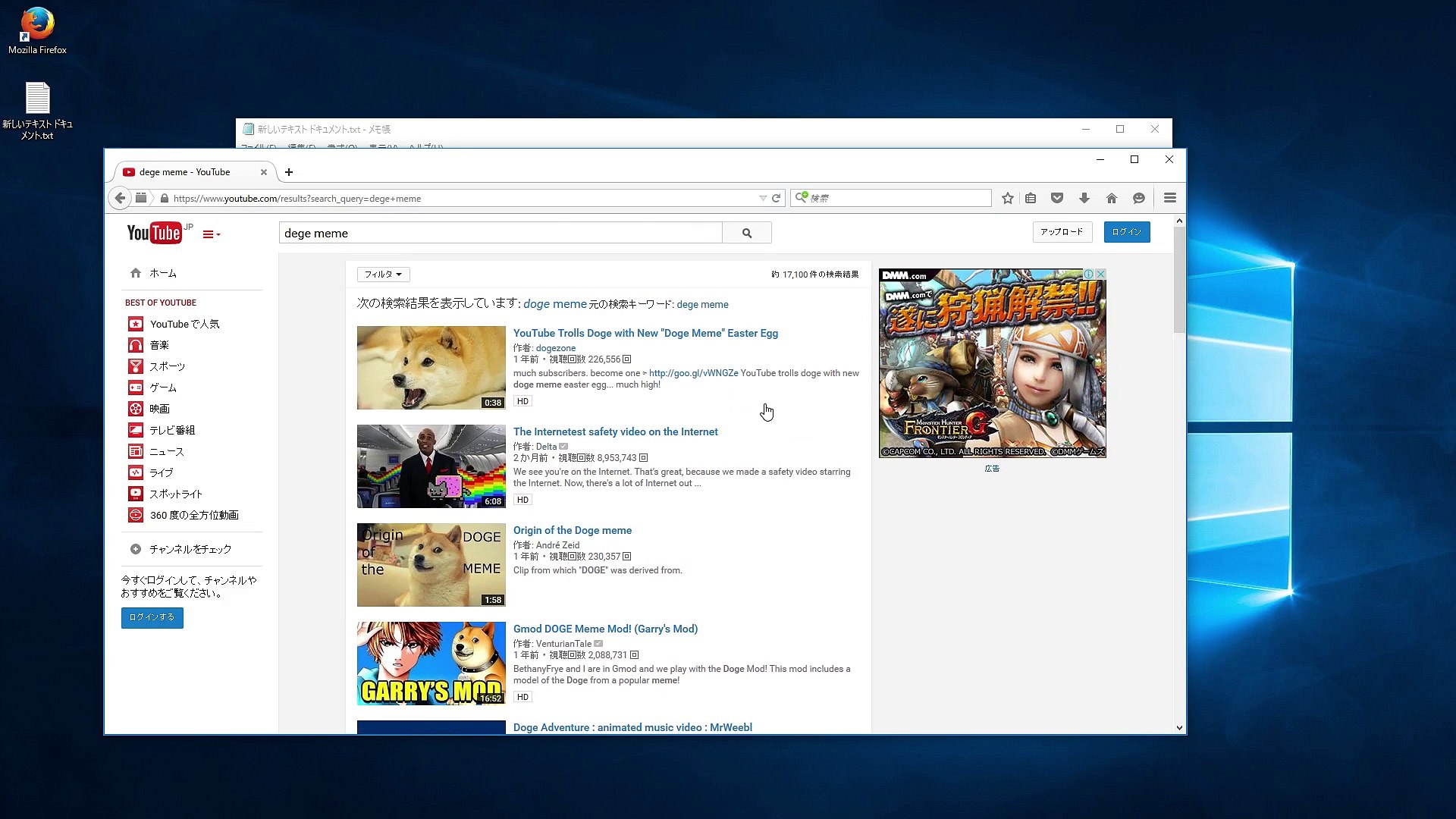Select the dege meme - YouTube tab

click(x=184, y=172)
